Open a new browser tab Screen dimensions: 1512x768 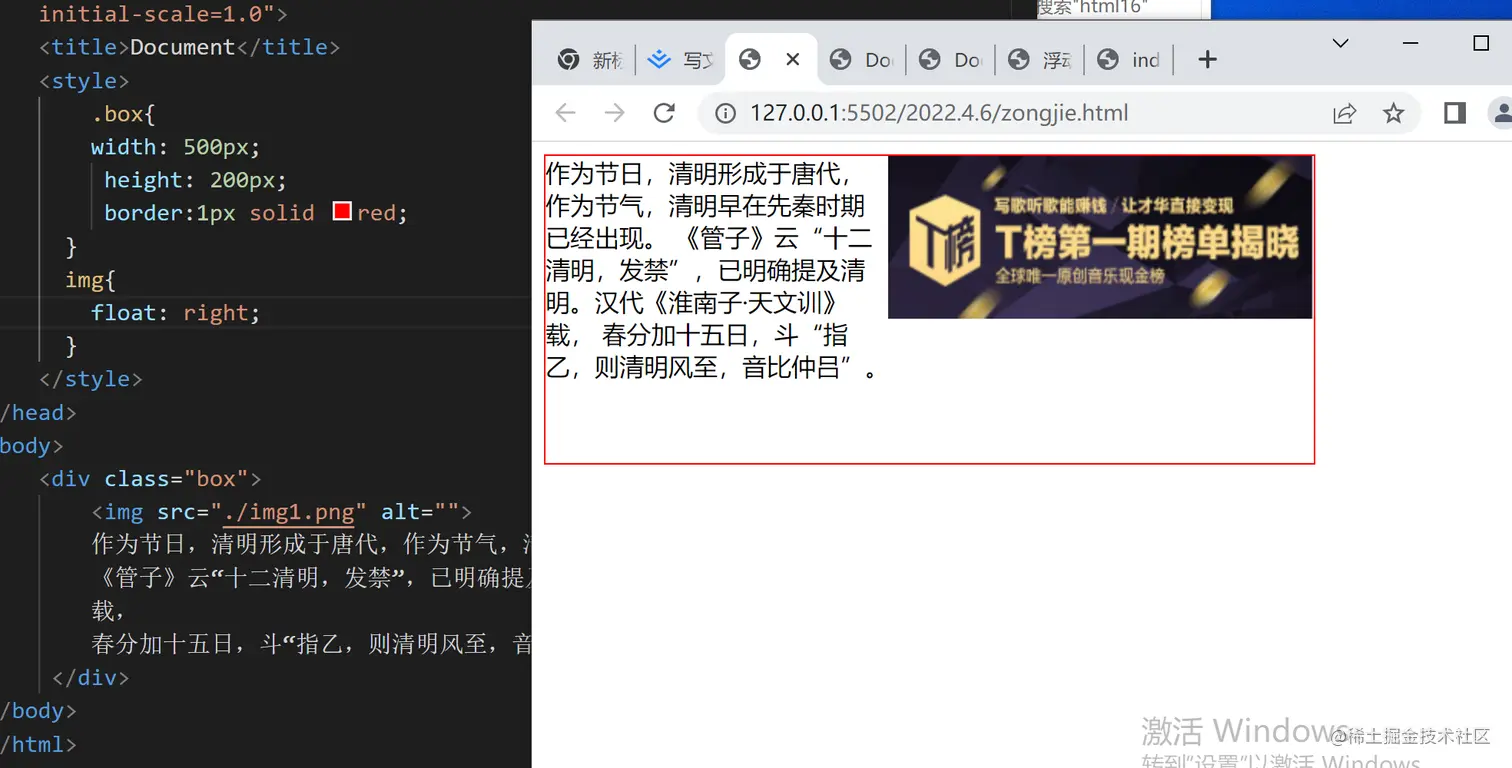(x=1207, y=60)
